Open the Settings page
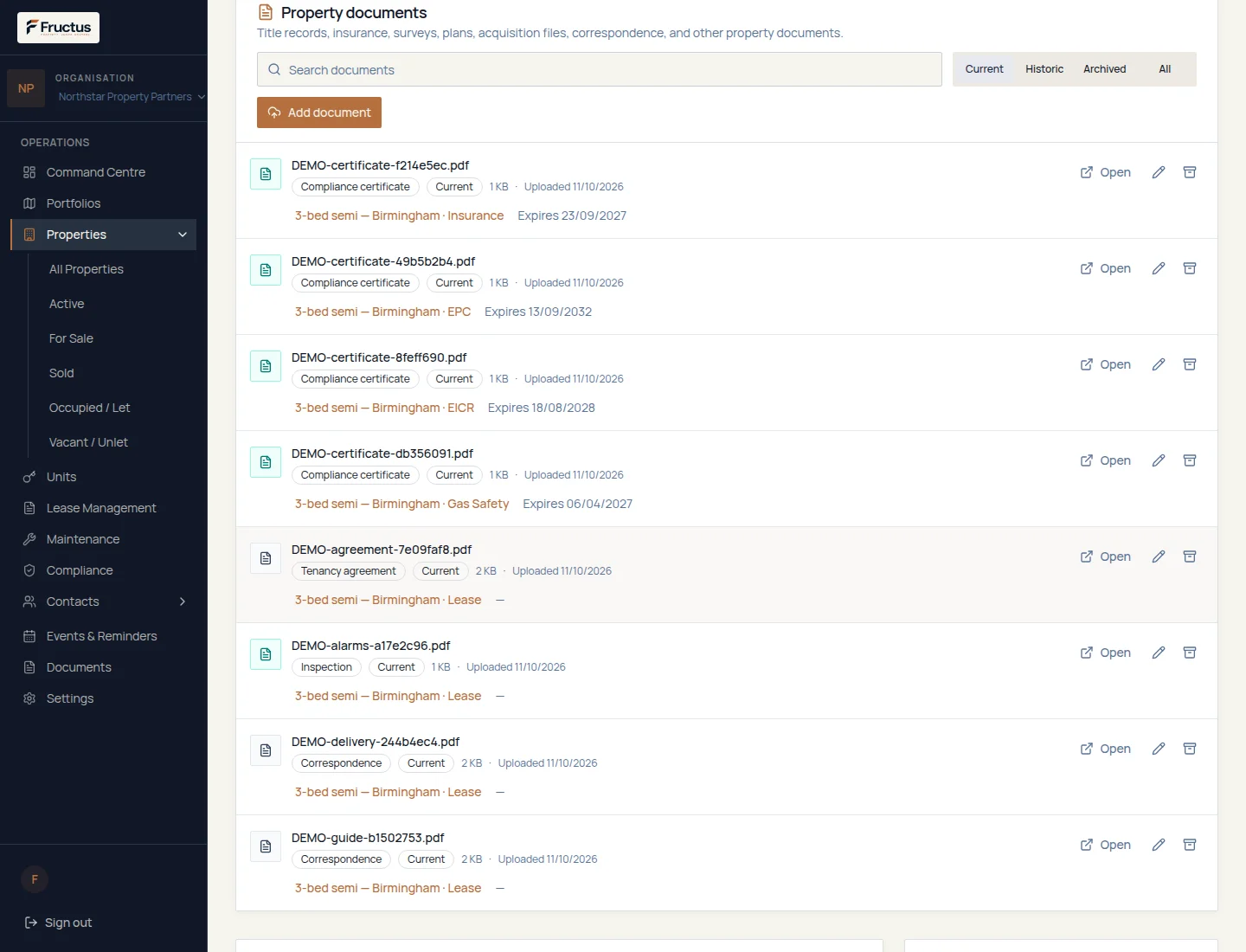The image size is (1246, 952). [x=104, y=698]
